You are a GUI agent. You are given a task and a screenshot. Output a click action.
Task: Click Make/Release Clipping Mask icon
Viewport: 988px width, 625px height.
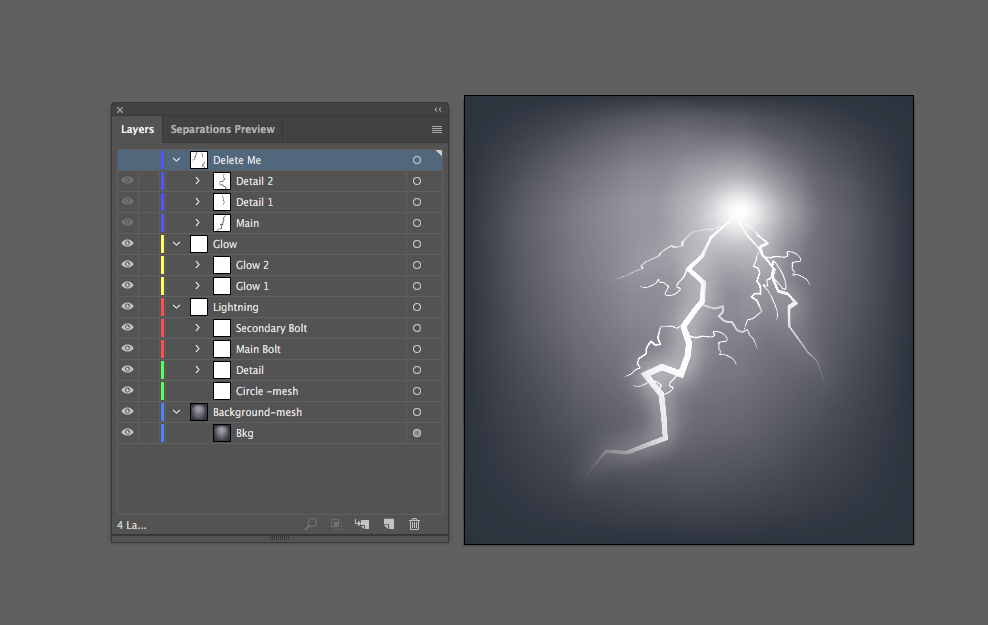click(336, 524)
